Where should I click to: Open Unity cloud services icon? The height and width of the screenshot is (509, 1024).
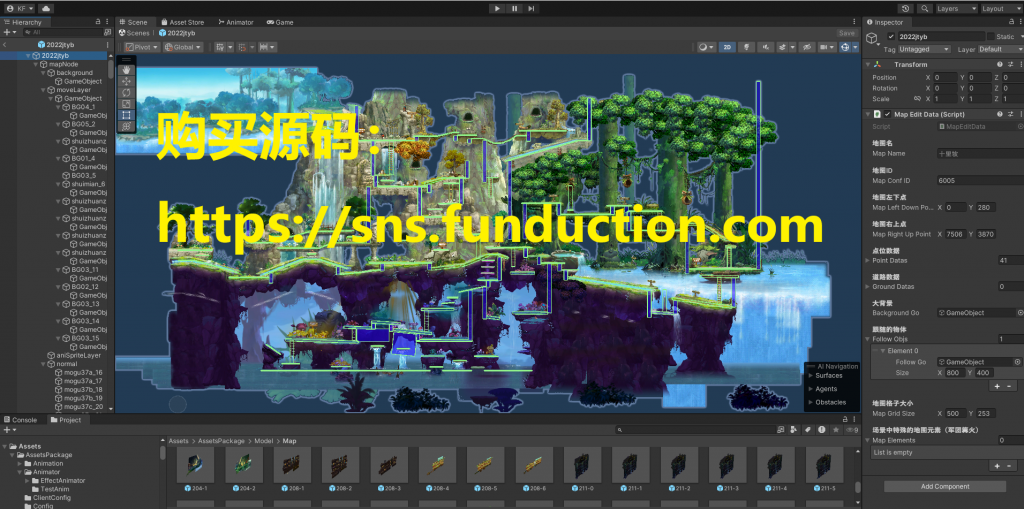(46, 8)
